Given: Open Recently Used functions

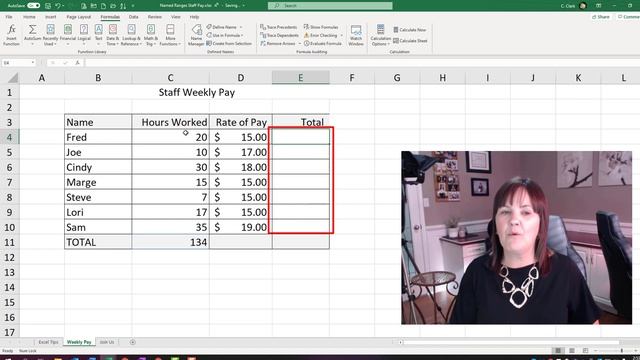Looking at the screenshot, I should (x=50, y=35).
